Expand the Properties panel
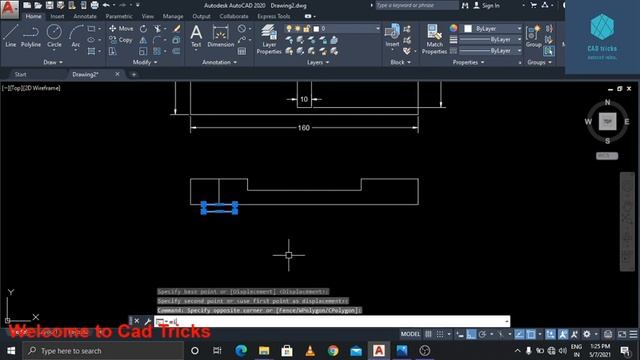This screenshot has height=360, width=640. tap(468, 62)
